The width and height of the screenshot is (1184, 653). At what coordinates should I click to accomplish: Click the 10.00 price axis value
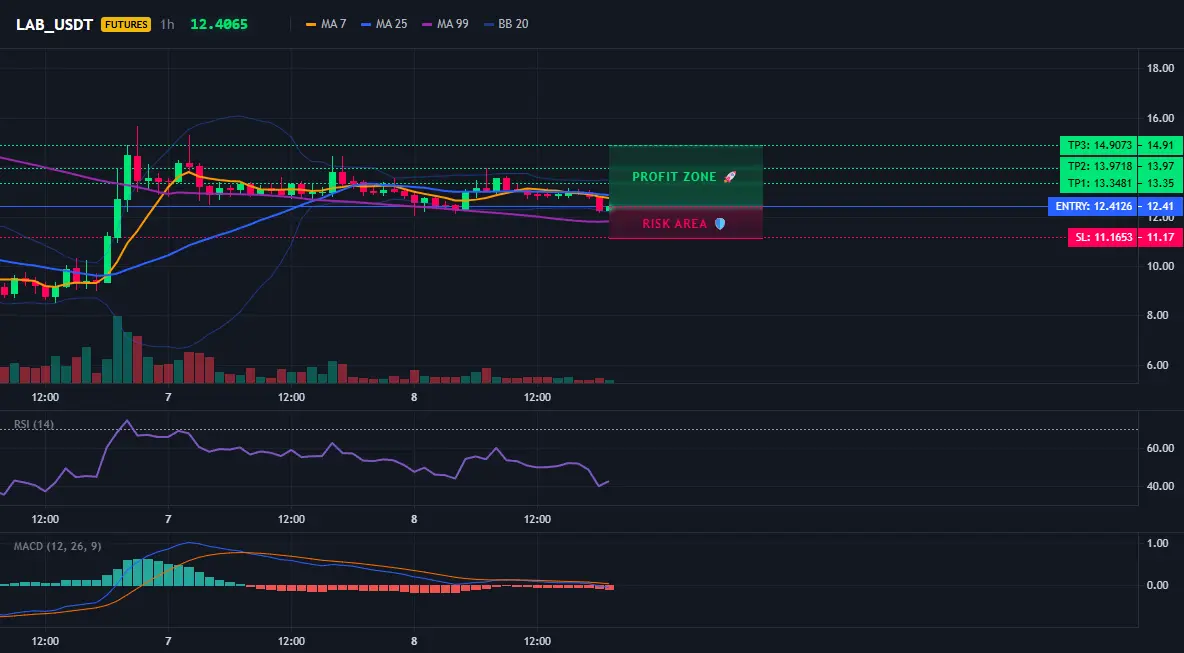1161,266
